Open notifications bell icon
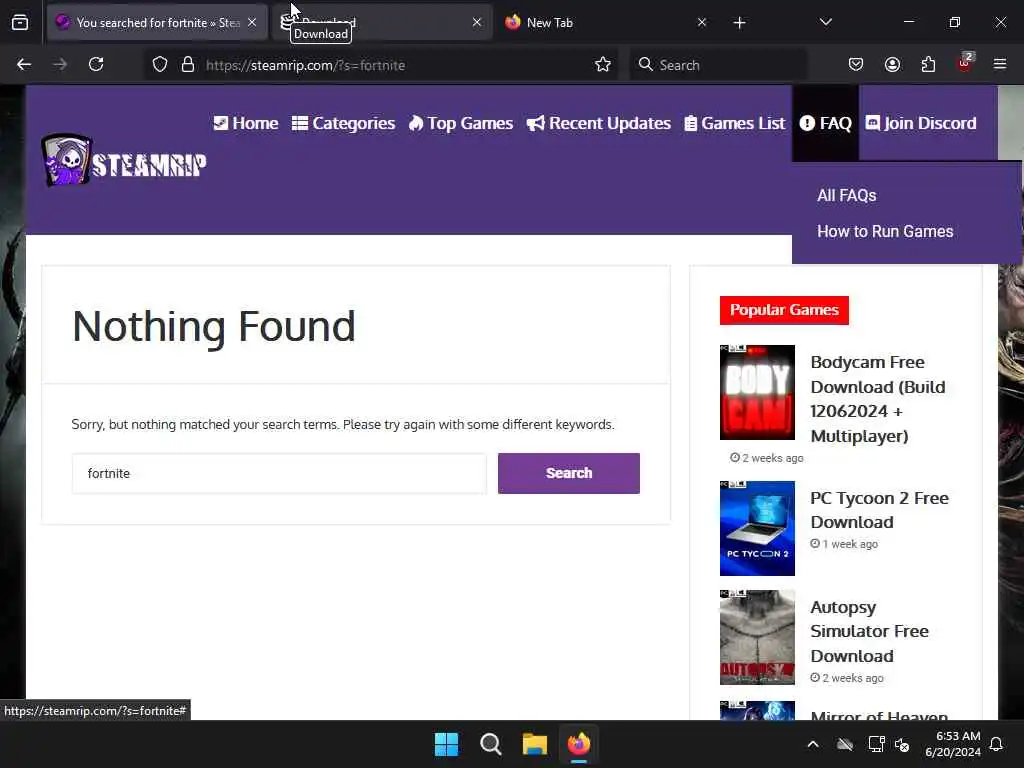The width and height of the screenshot is (1024, 768). coord(997,744)
